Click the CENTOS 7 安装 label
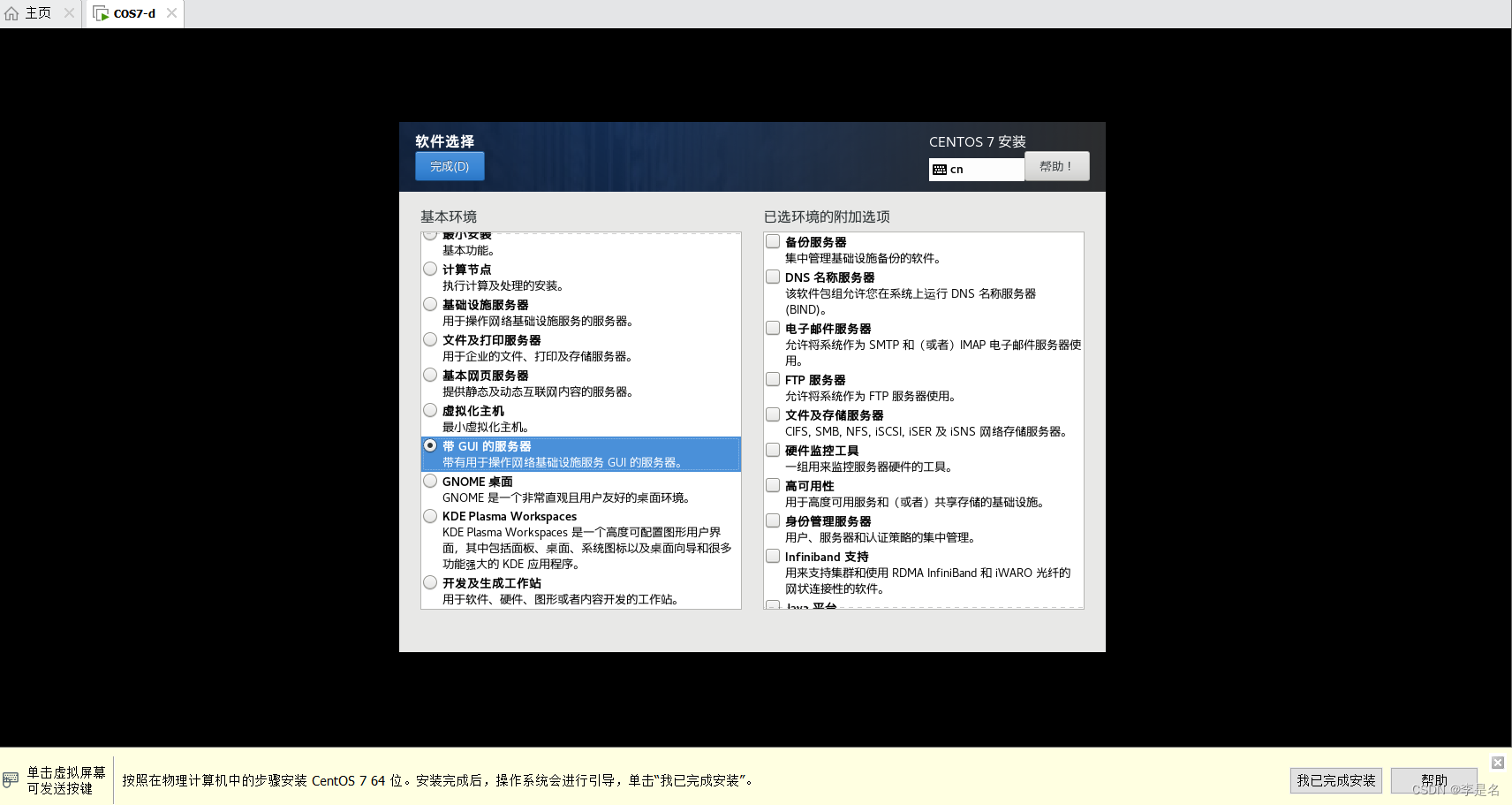 (x=978, y=141)
